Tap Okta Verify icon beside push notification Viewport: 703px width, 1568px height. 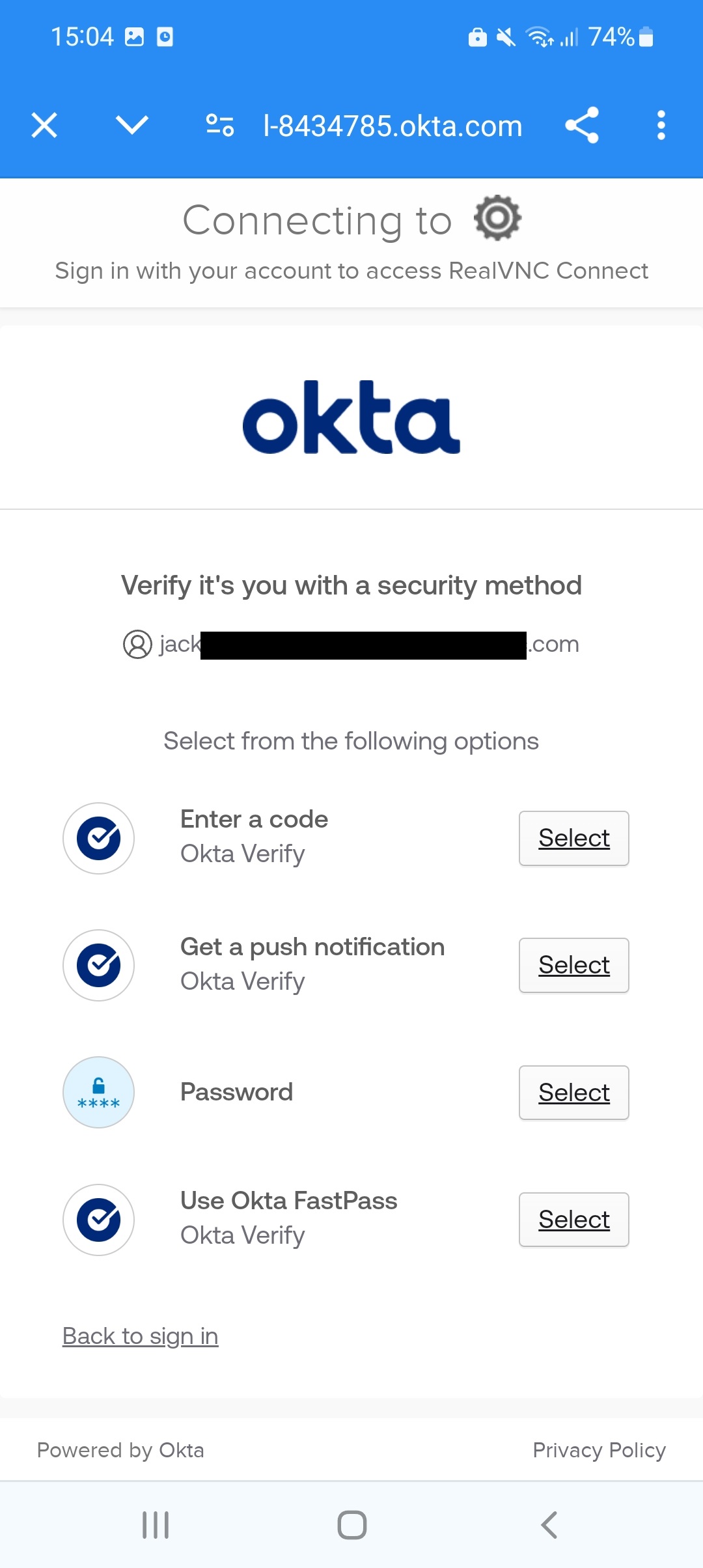(98, 965)
